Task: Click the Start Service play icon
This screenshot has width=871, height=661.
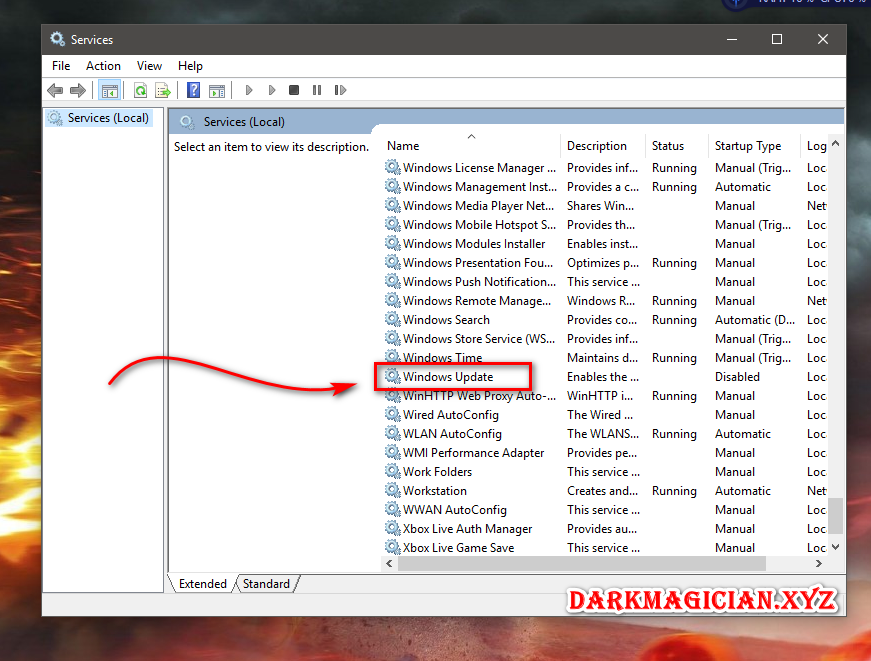Action: (x=249, y=90)
